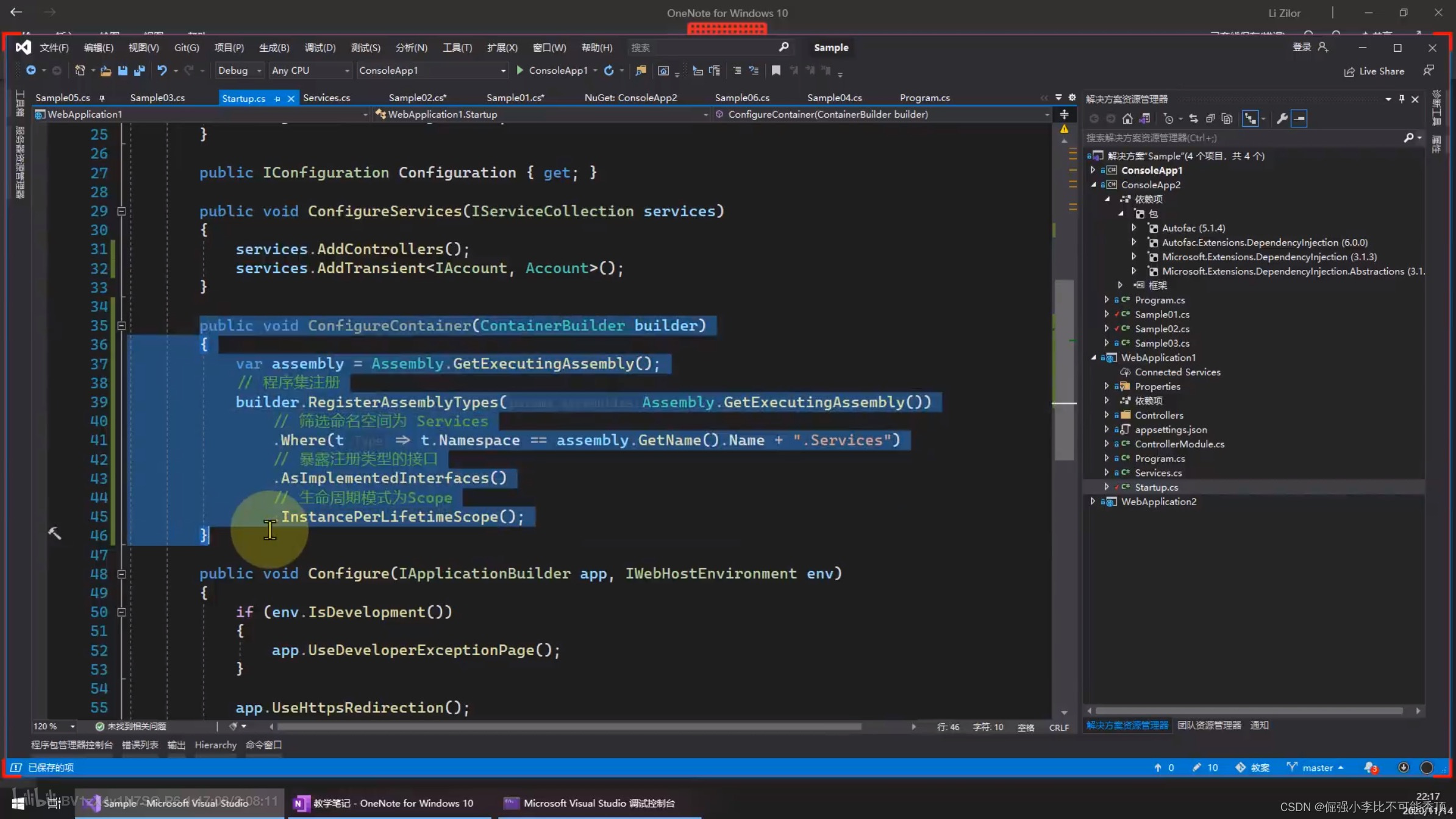Click the master branch button in status bar
This screenshot has height=819, width=1456.
(1316, 768)
